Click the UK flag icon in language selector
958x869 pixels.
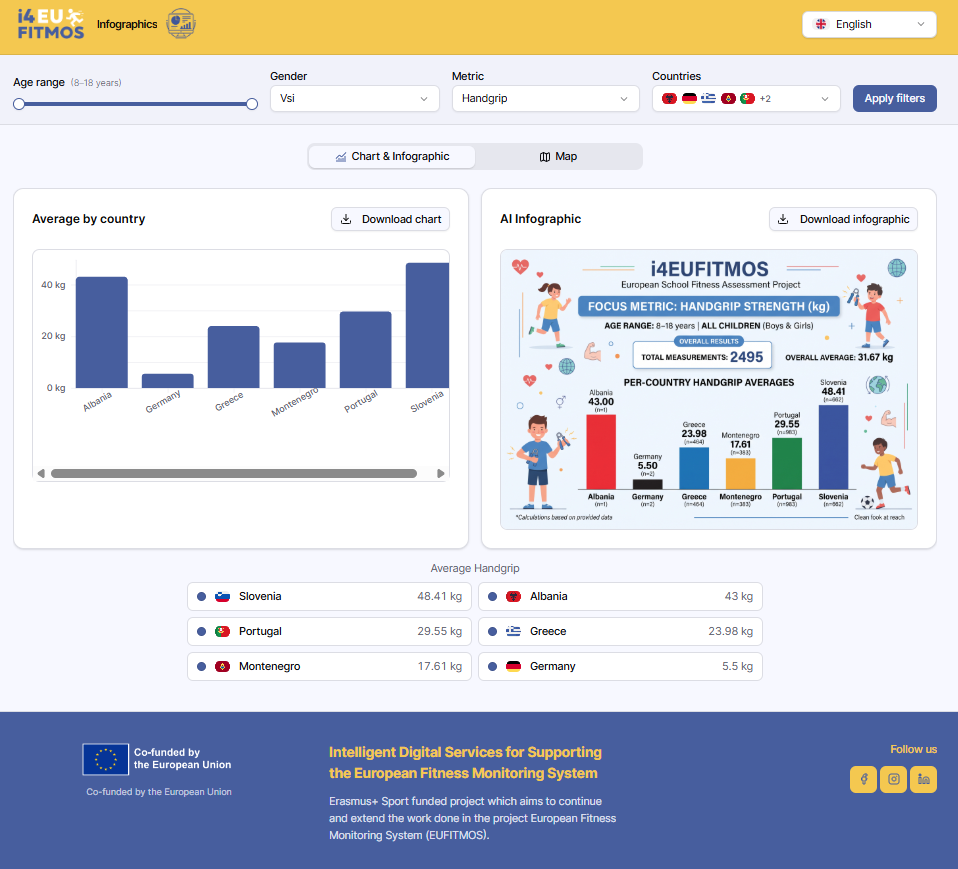click(x=821, y=24)
